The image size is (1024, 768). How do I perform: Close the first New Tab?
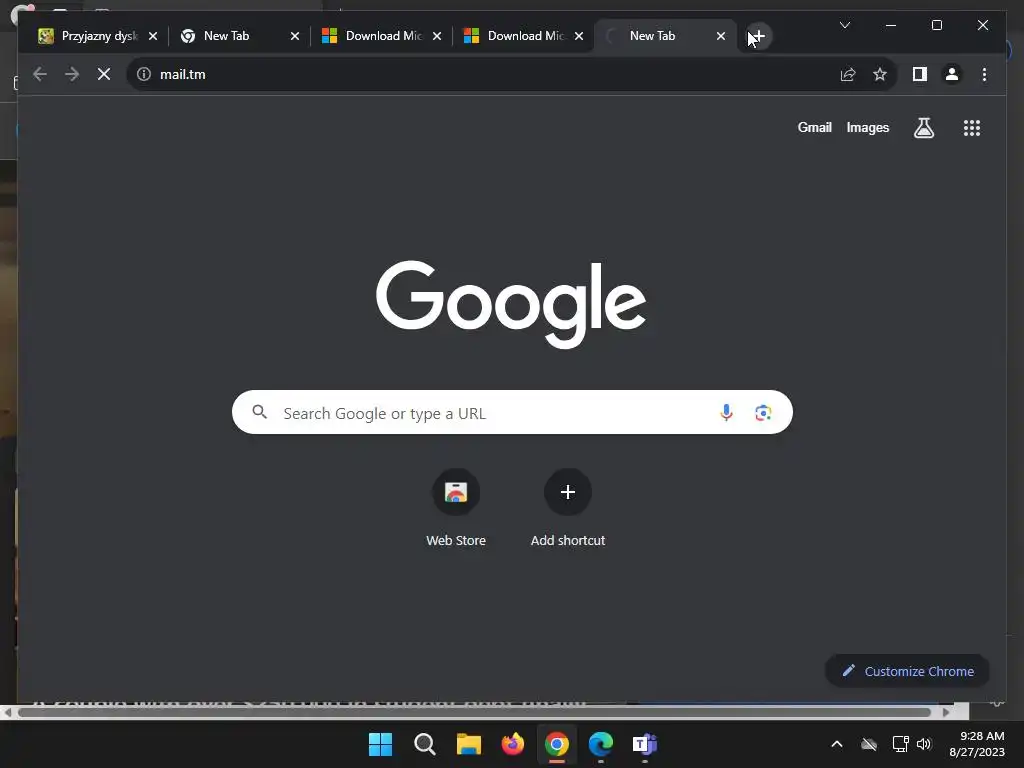[x=295, y=36]
